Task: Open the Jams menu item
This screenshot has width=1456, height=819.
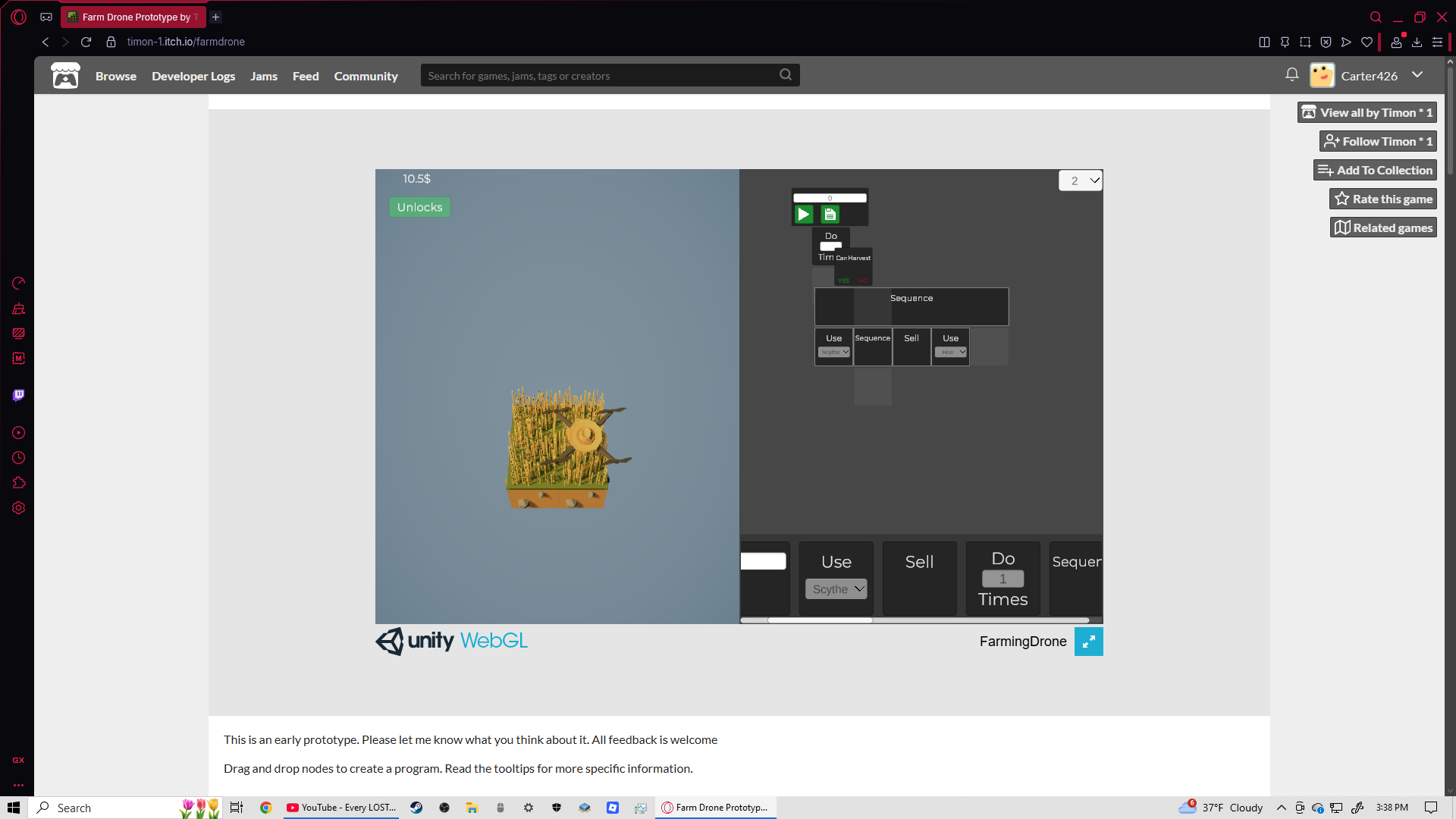Action: click(263, 76)
